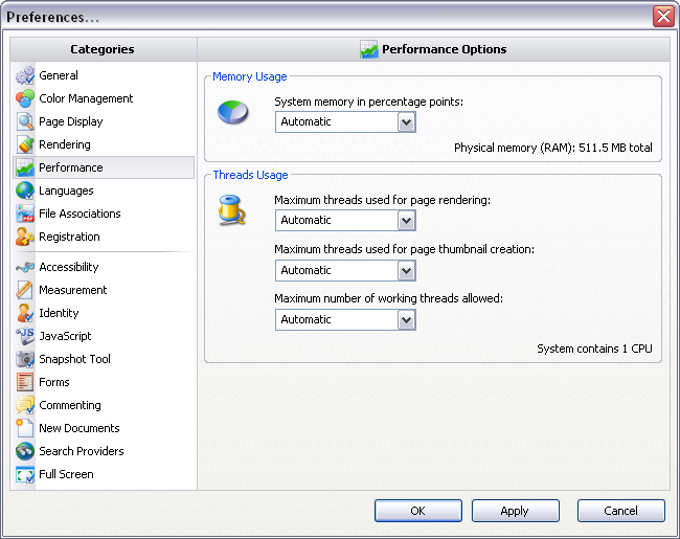Click the Threads Usage spool icon
Image resolution: width=680 pixels, height=539 pixels.
pyautogui.click(x=232, y=210)
